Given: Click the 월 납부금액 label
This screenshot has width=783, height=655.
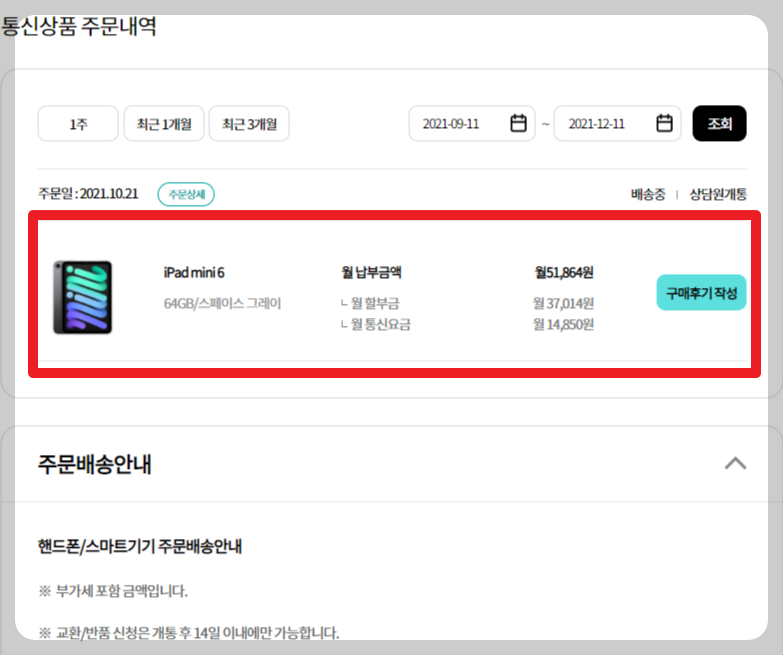Looking at the screenshot, I should (x=372, y=273).
